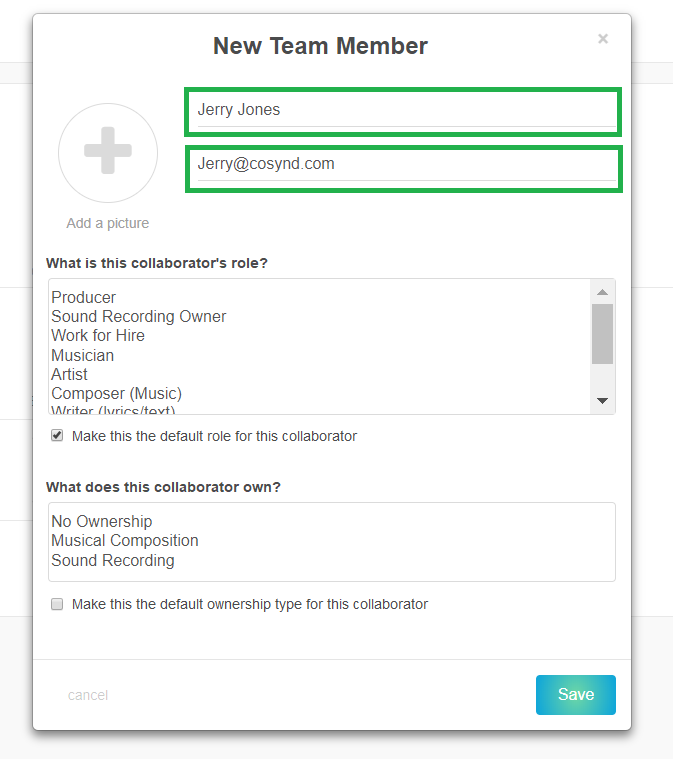Select No Ownership option
The height and width of the screenshot is (759, 686).
pos(102,521)
